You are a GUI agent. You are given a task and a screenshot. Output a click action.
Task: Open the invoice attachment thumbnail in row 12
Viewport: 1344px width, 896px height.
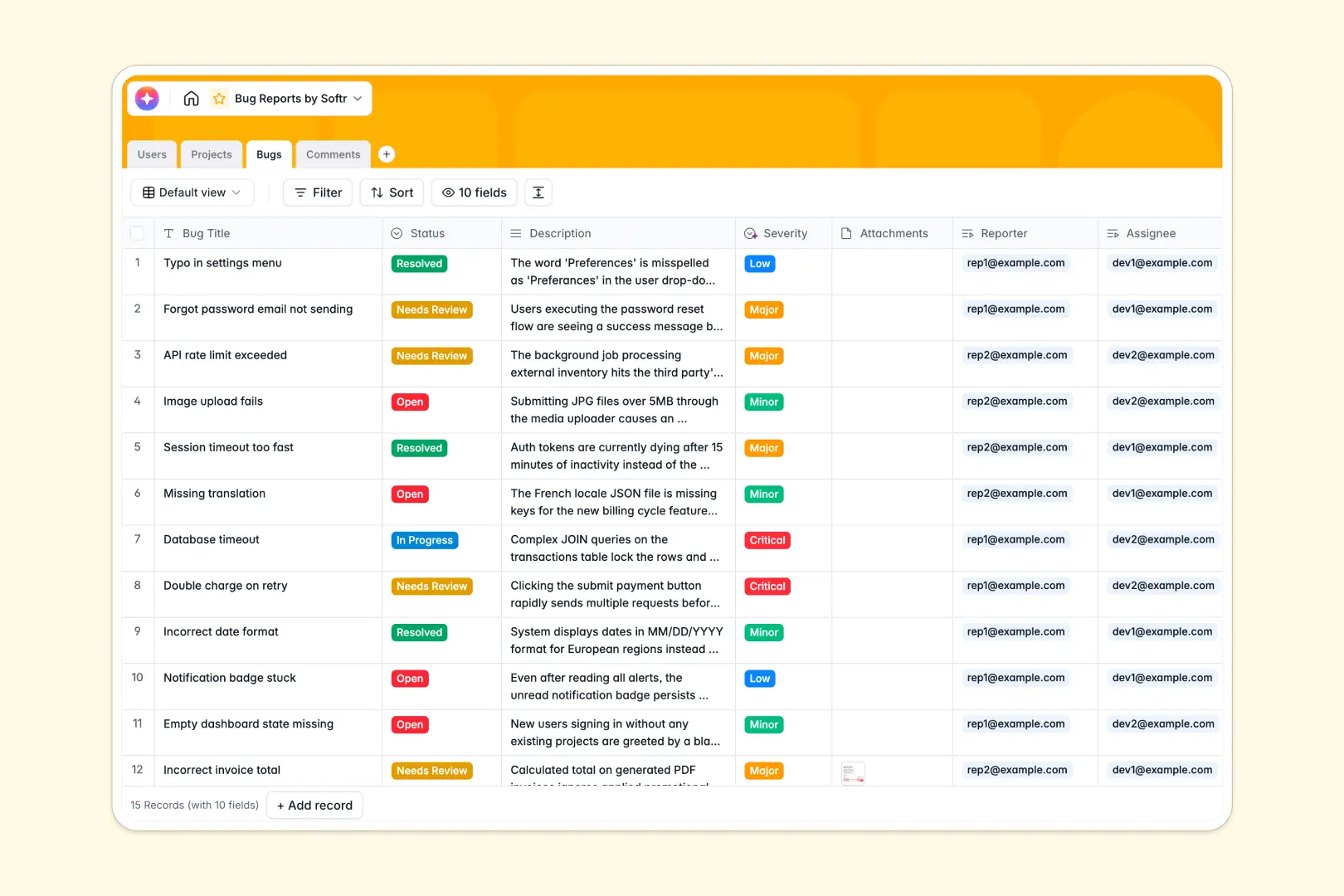pyautogui.click(x=853, y=773)
